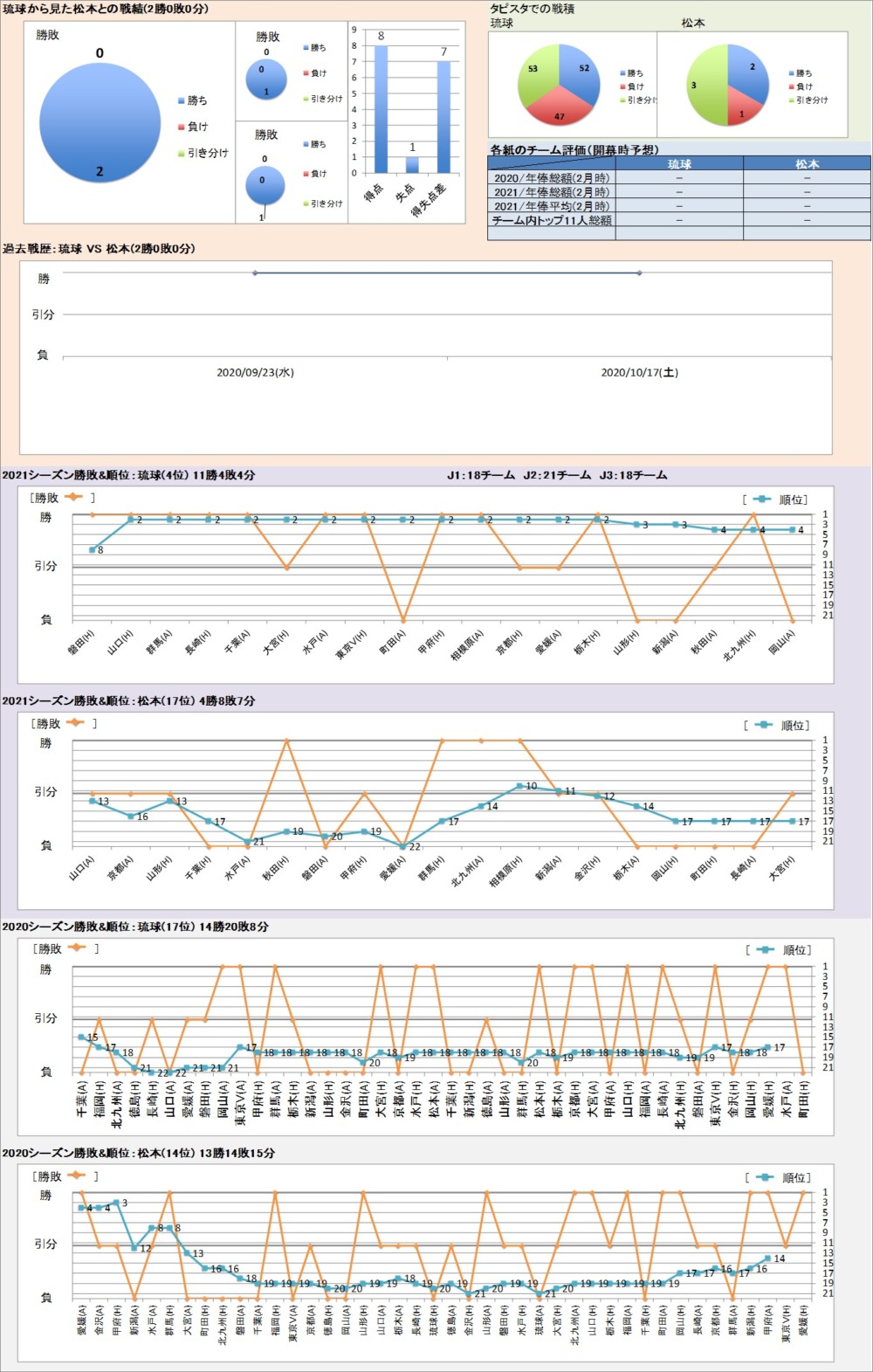The image size is (873, 1372).
Task: Click rank 8 marker at 磐田(H) in 2021 琉球 chart
Action: [92, 550]
